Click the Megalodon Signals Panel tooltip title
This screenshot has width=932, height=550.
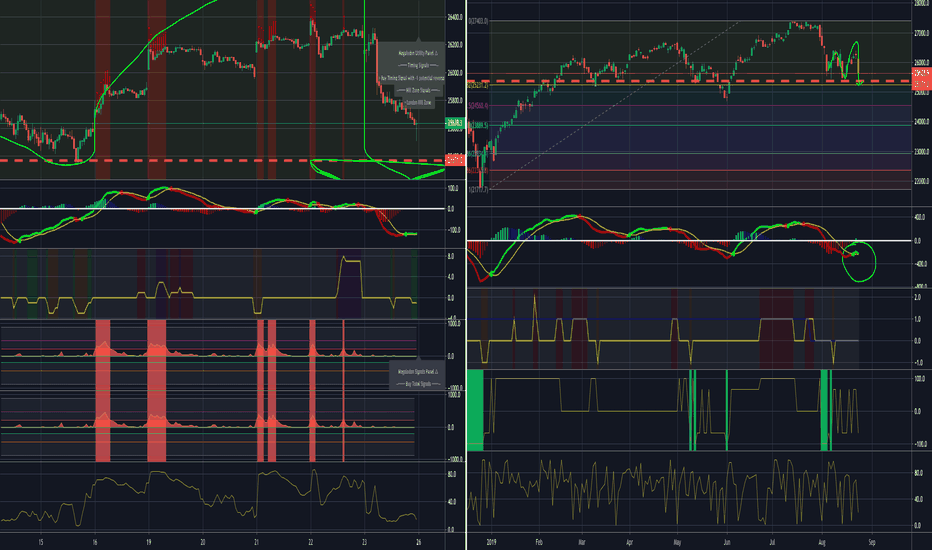pos(417,372)
